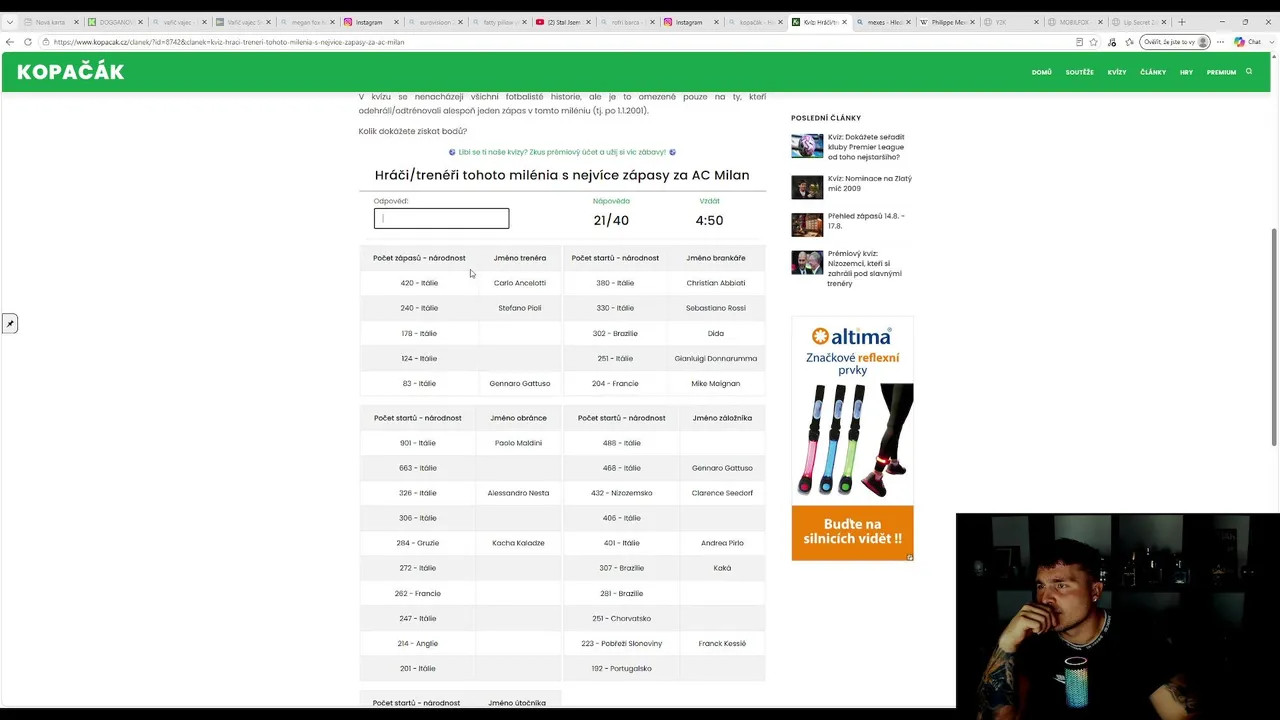Select the 'Kacha Kaladze' defender cell
This screenshot has height=720, width=1280.
click(518, 543)
